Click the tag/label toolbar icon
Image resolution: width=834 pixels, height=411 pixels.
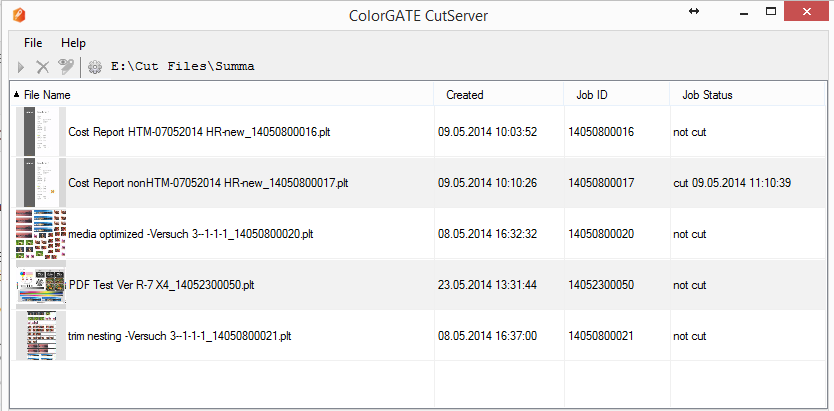click(66, 67)
